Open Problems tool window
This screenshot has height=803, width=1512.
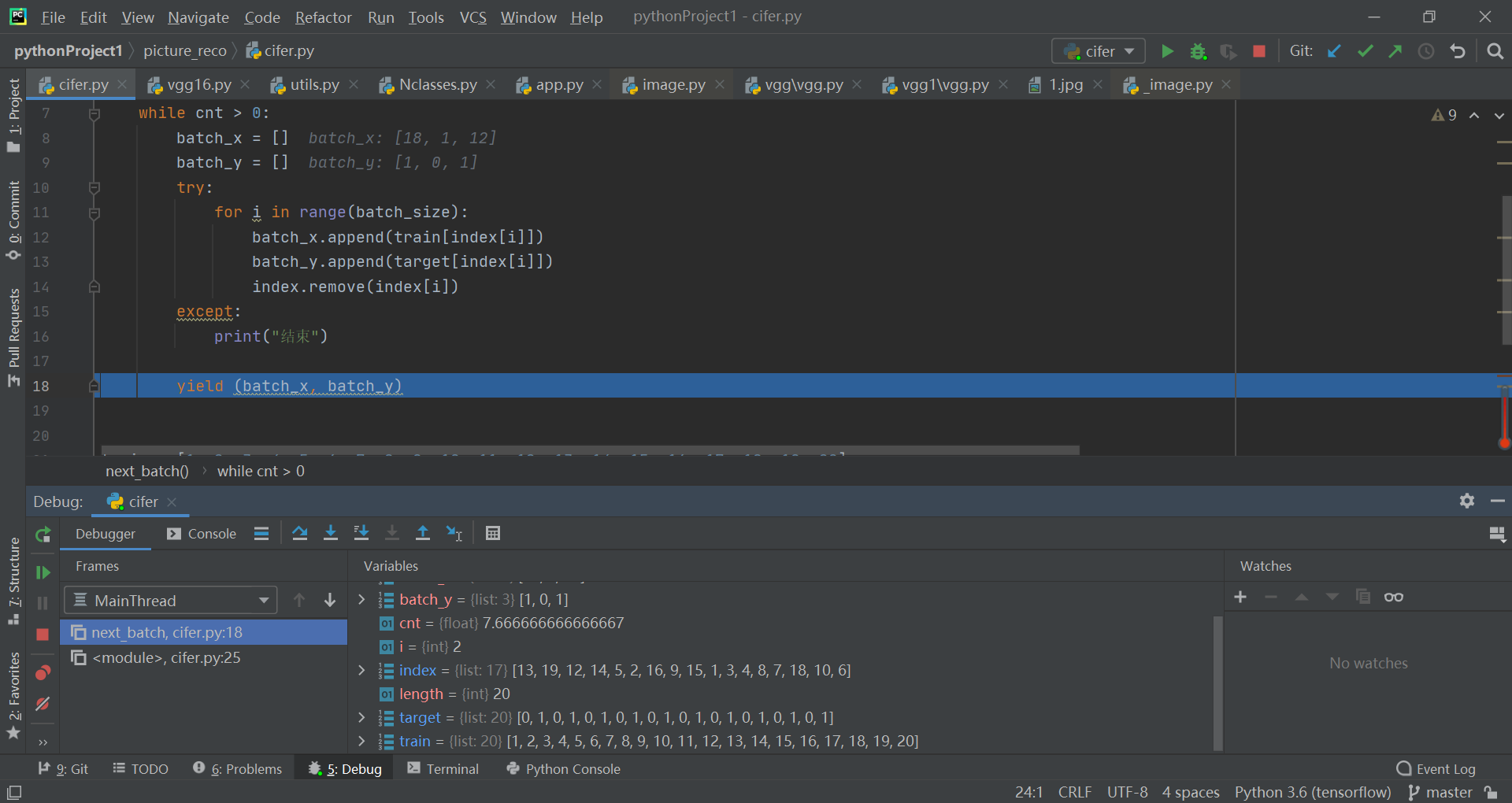(x=237, y=769)
